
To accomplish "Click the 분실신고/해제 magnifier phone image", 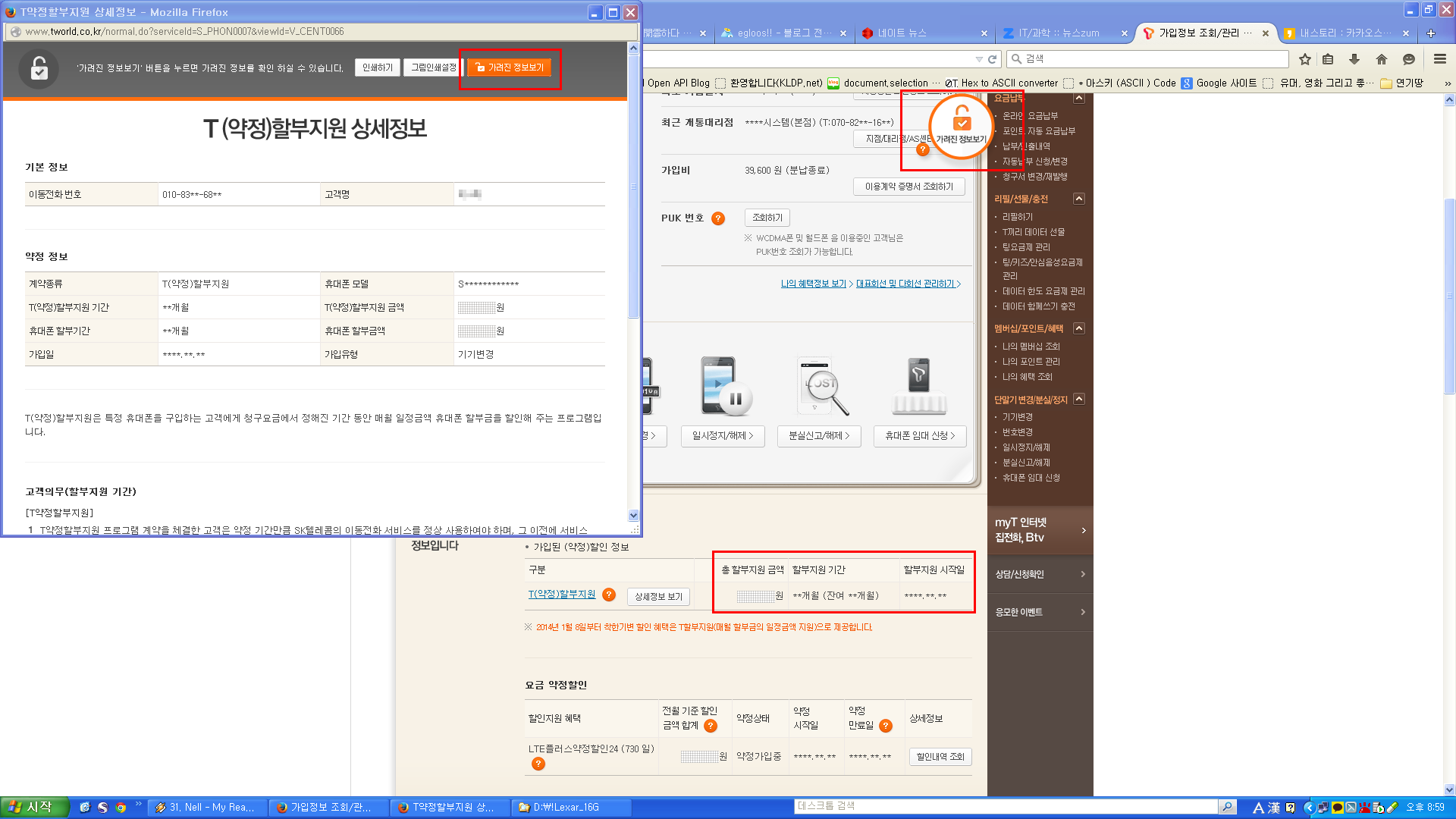I will (821, 387).
